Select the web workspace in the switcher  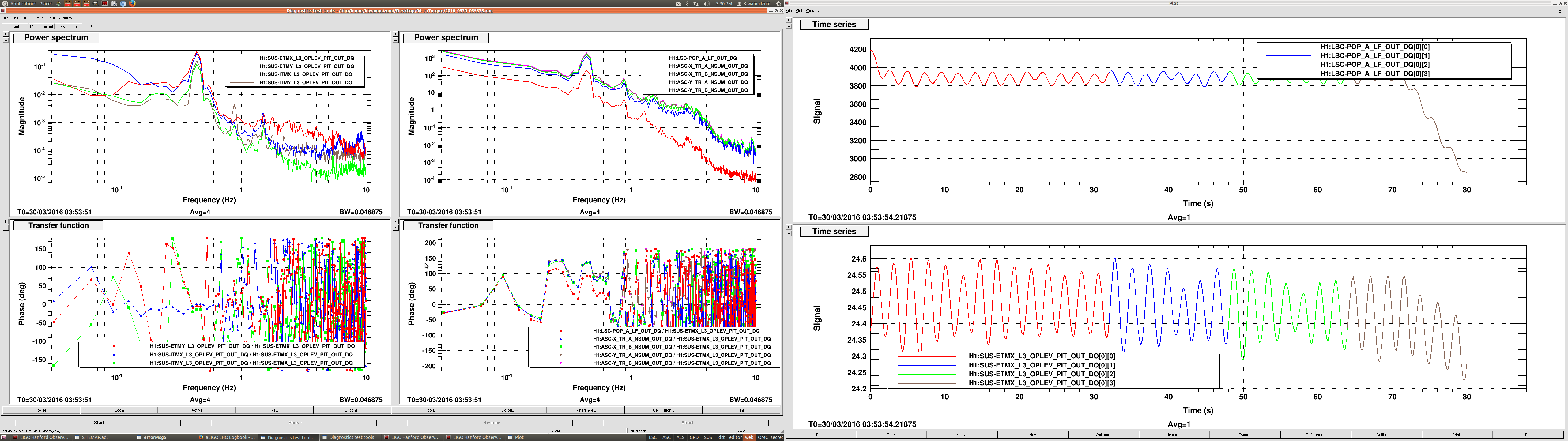(x=749, y=437)
